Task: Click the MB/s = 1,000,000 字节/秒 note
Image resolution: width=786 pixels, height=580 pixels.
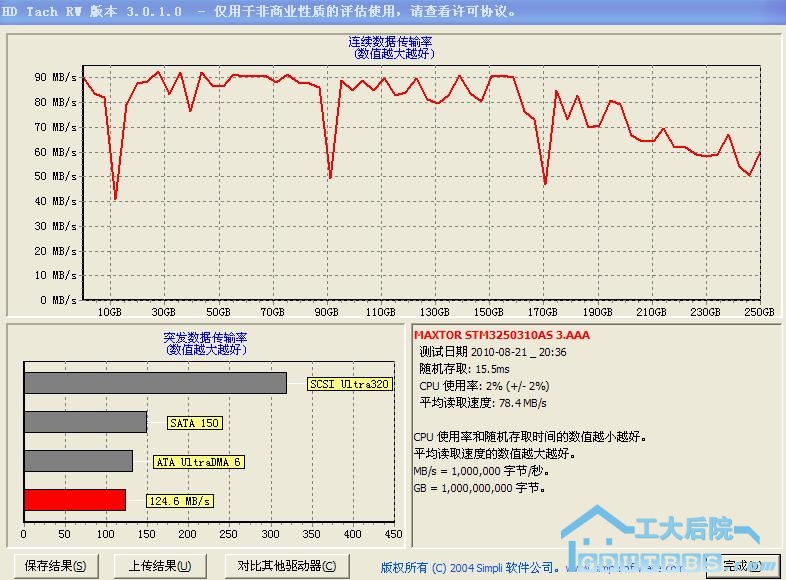Action: pos(482,471)
